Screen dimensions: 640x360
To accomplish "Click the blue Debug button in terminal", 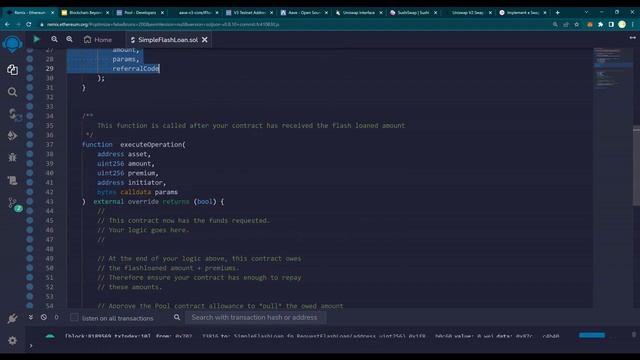I will point(592,335).
